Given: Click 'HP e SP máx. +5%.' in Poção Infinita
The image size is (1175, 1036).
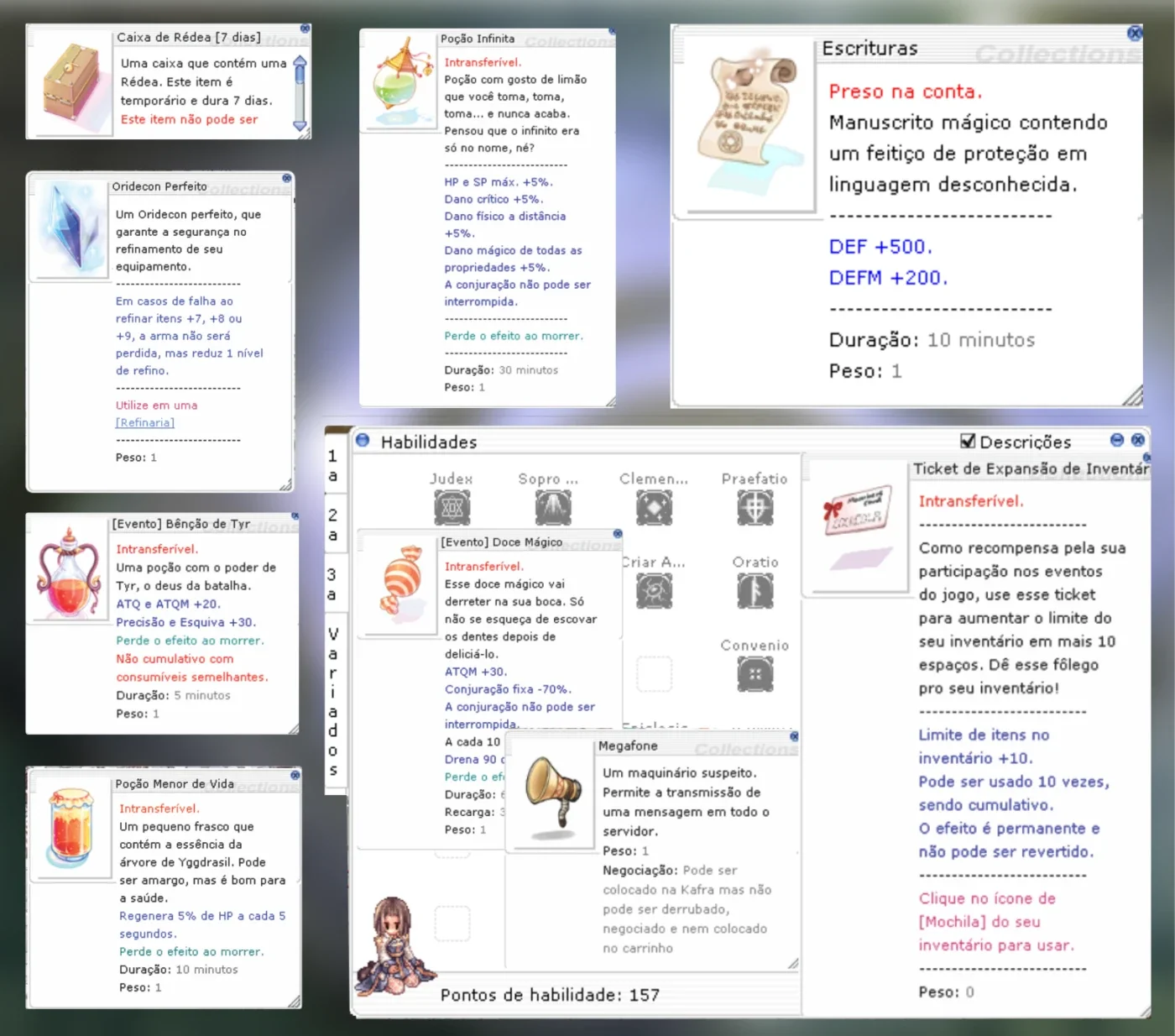Looking at the screenshot, I should [499, 182].
